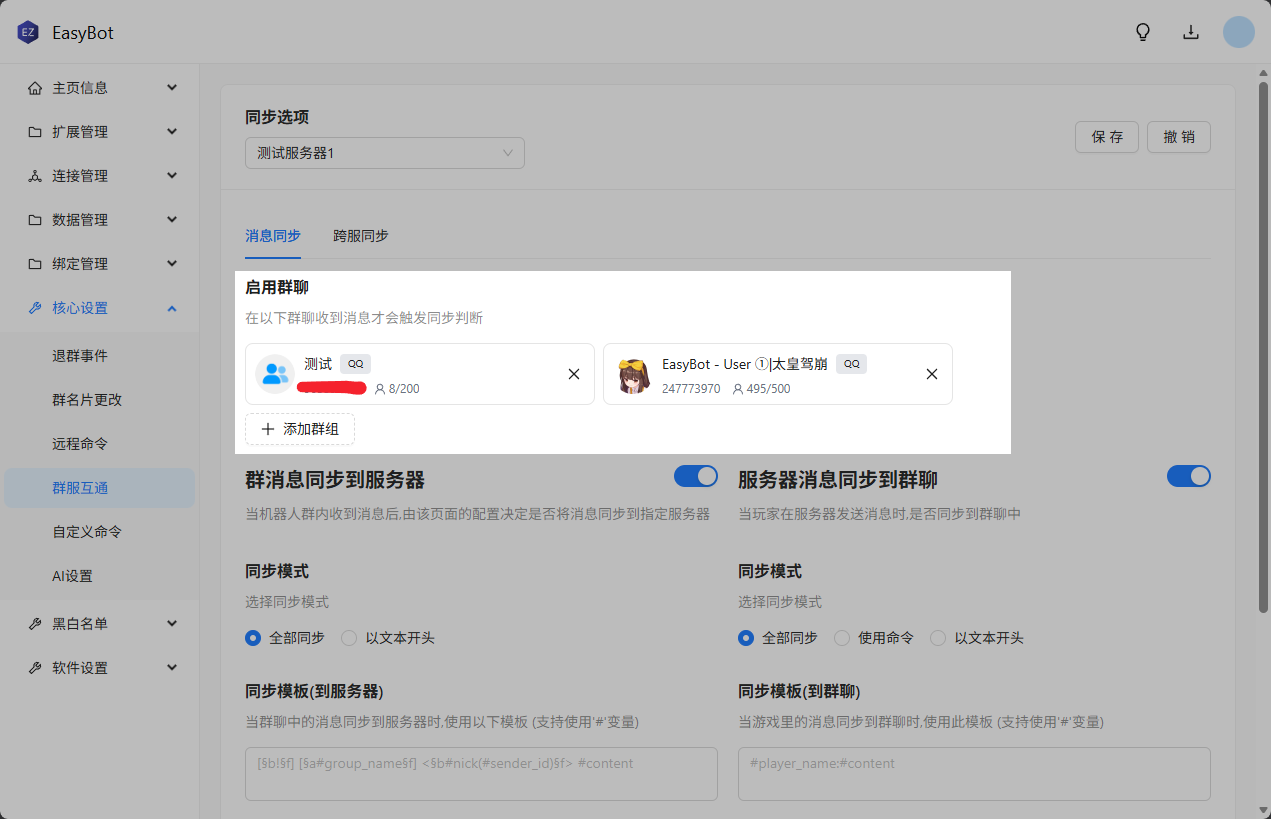The height and width of the screenshot is (819, 1271).
Task: Click the 同步模板(到群聊) text field
Action: pos(974,773)
